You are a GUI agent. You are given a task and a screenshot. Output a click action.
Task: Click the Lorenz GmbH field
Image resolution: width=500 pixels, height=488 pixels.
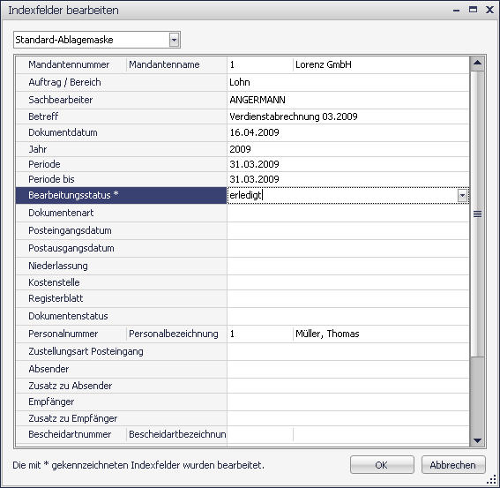coord(381,65)
